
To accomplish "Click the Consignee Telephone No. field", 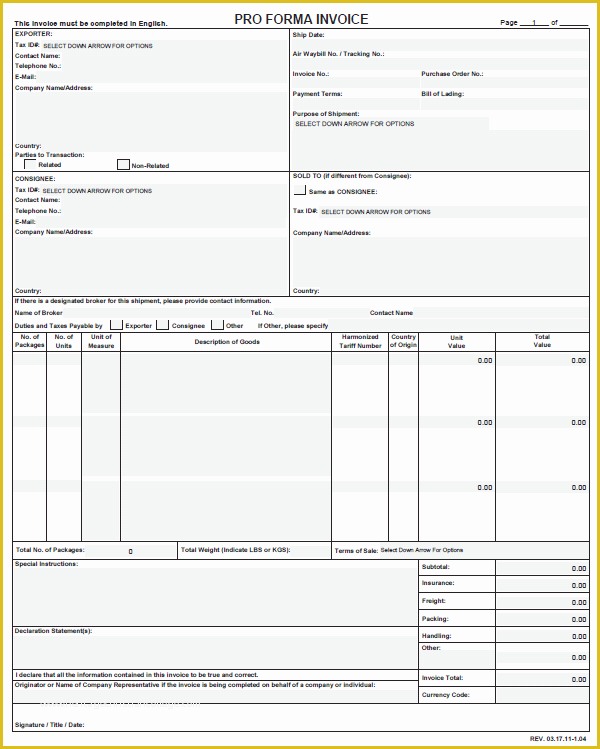I will coord(174,211).
